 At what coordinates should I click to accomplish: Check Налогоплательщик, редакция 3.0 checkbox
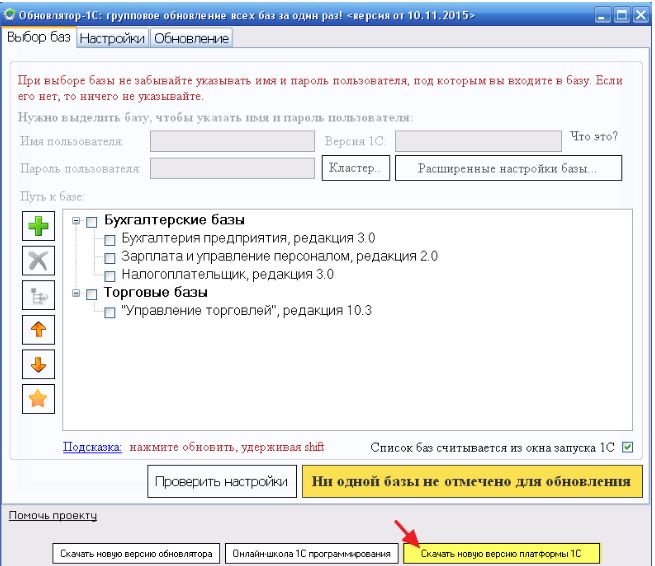coord(109,276)
